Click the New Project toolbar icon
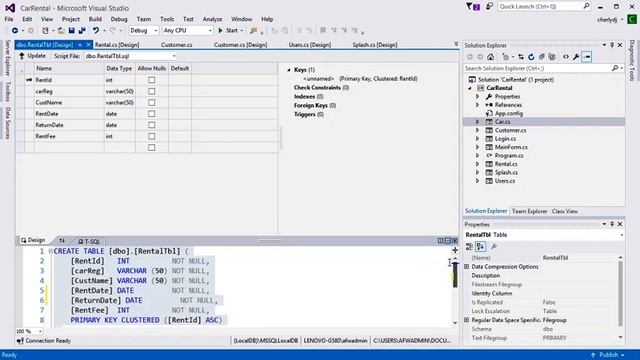 coord(45,31)
